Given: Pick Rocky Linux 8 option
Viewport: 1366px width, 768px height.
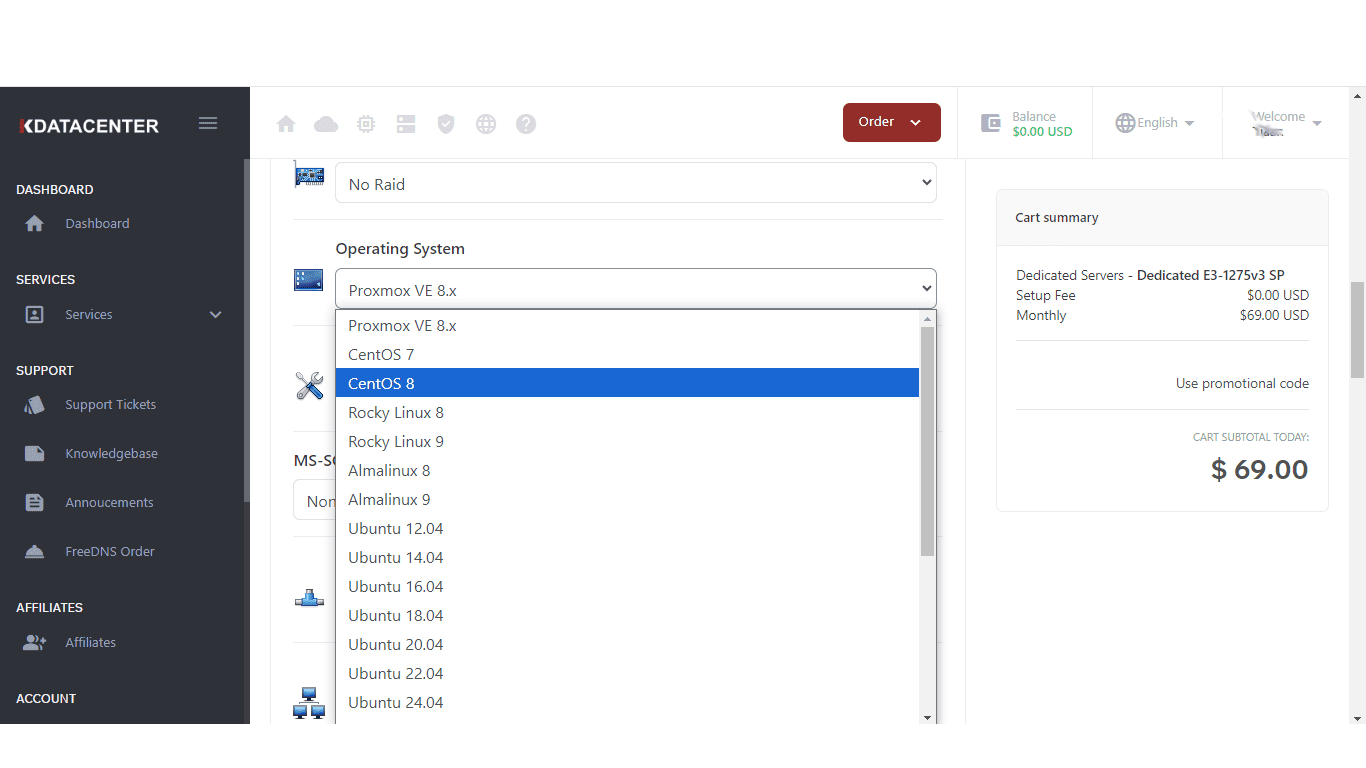Looking at the screenshot, I should pos(627,413).
